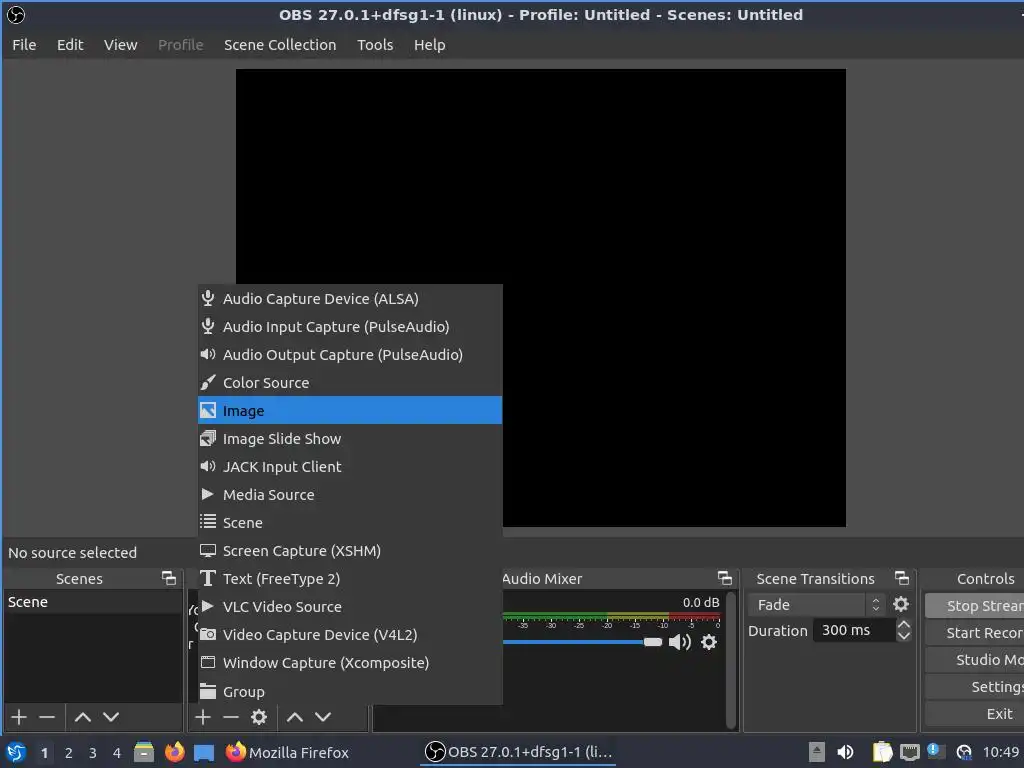Click the add source plus button
The image size is (1024, 768).
tap(203, 717)
